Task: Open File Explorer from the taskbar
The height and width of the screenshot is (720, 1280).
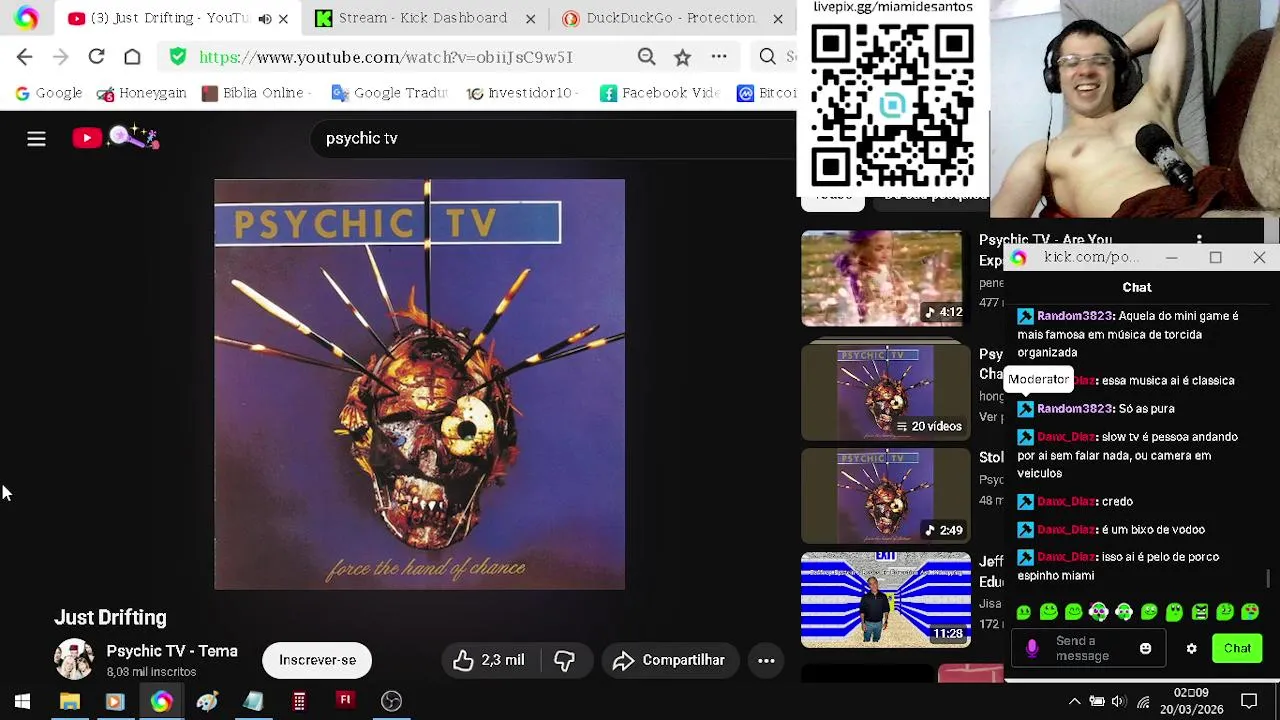Action: 69,701
